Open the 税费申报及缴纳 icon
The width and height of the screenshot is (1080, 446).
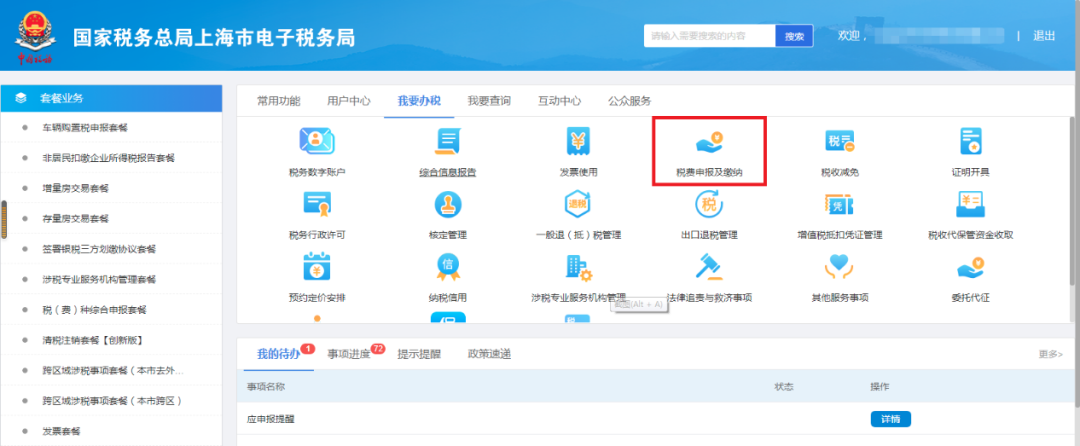click(709, 142)
